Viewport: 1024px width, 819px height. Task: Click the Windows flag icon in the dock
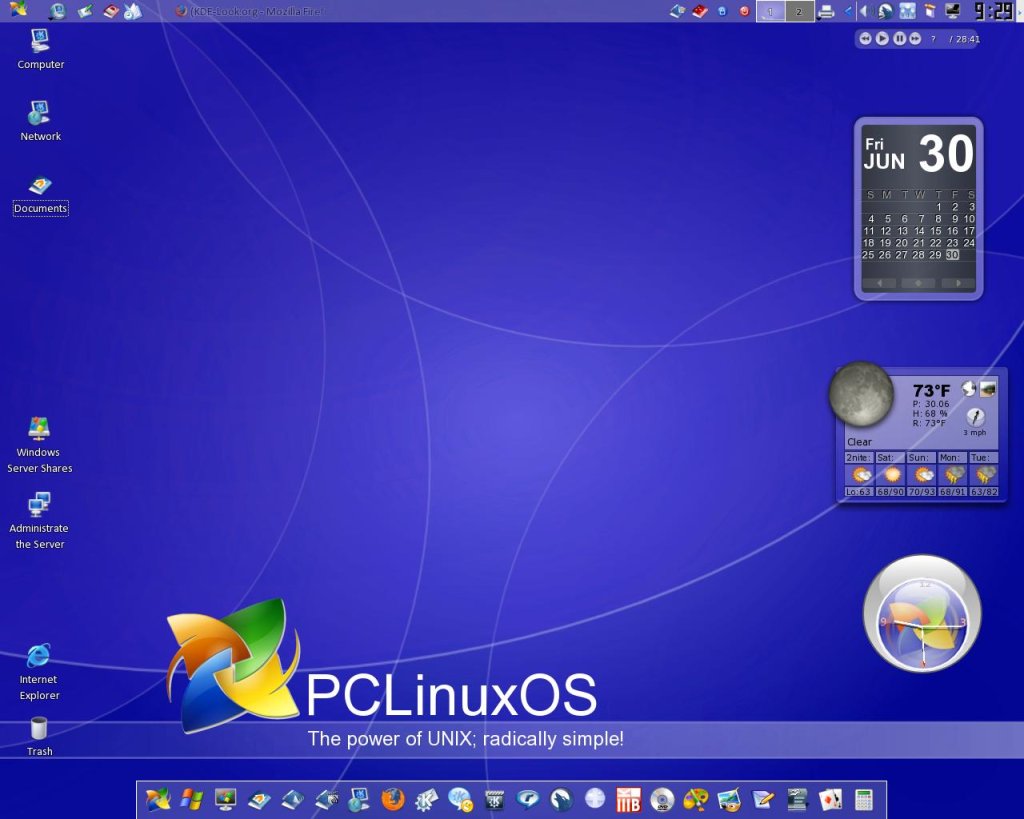[x=192, y=799]
